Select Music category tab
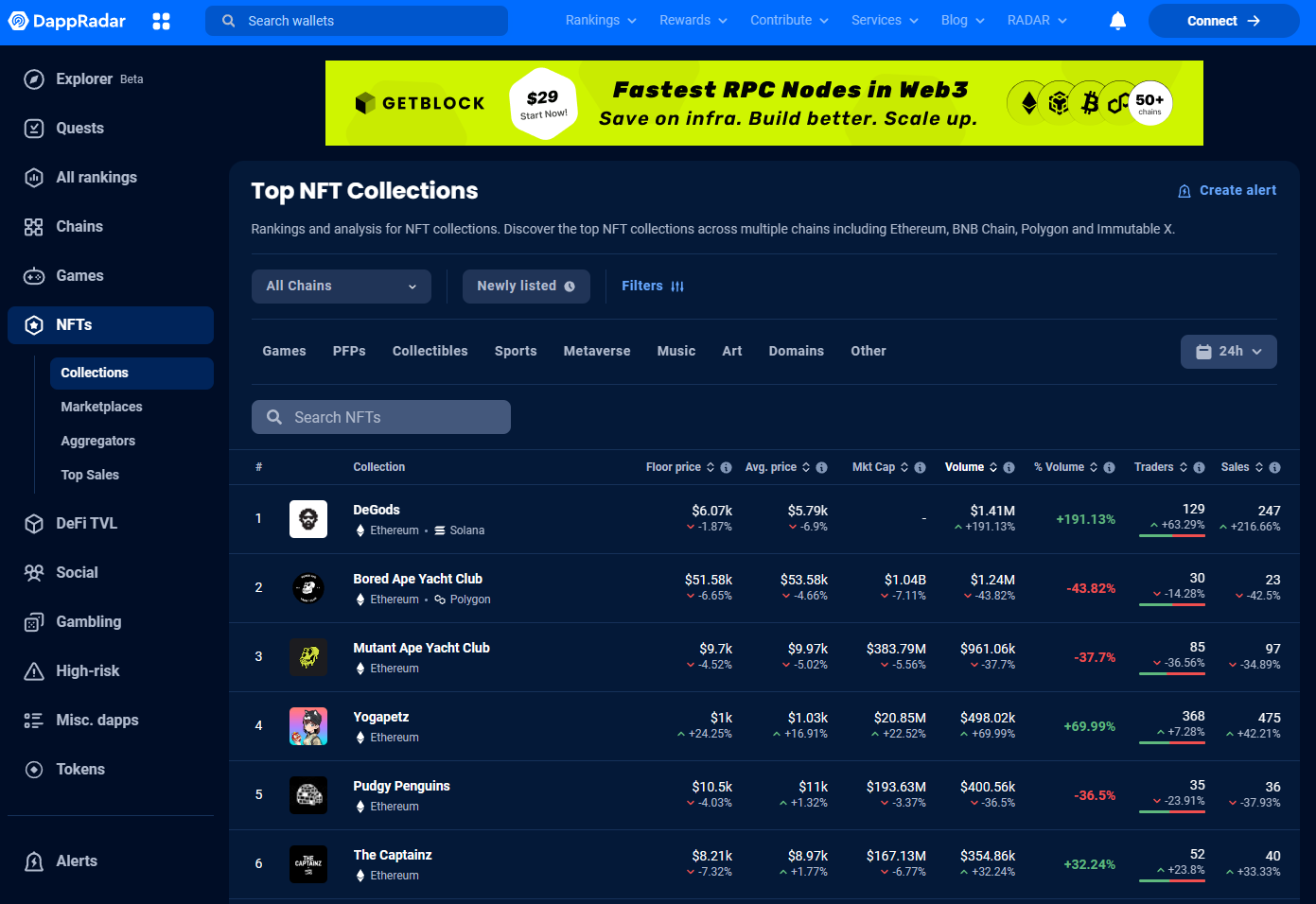Image resolution: width=1316 pixels, height=904 pixels. tap(676, 351)
